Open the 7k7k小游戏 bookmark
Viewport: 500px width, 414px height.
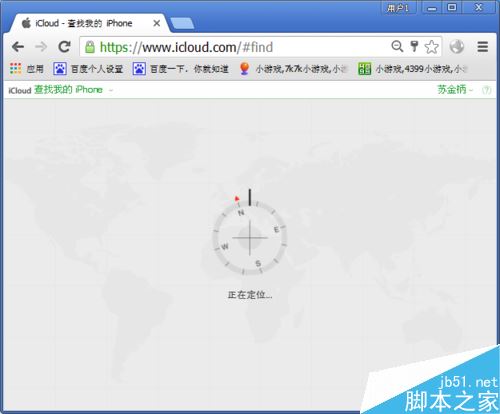[x=293, y=69]
